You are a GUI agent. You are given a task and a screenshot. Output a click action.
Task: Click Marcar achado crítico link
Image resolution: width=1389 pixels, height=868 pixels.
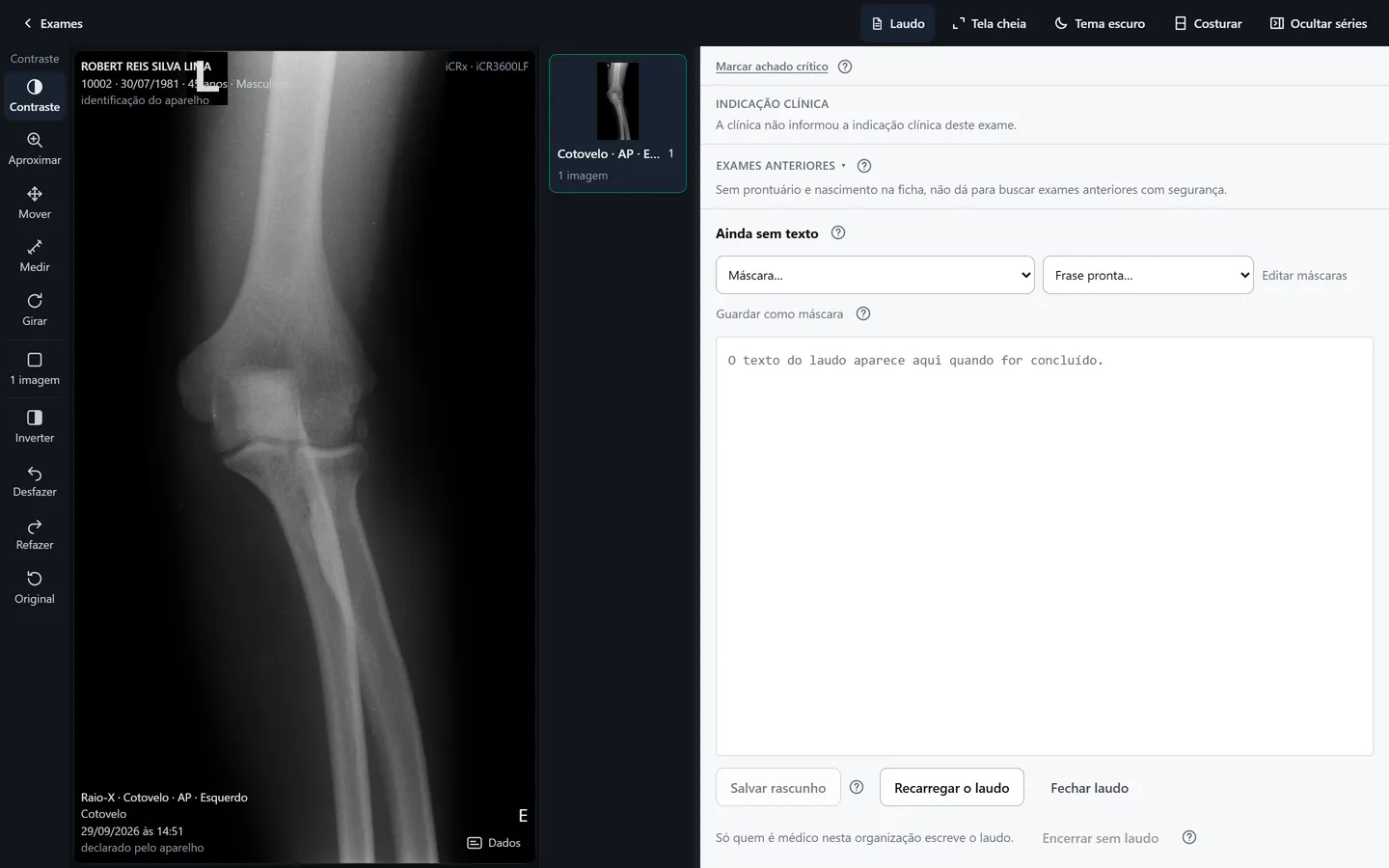(772, 67)
